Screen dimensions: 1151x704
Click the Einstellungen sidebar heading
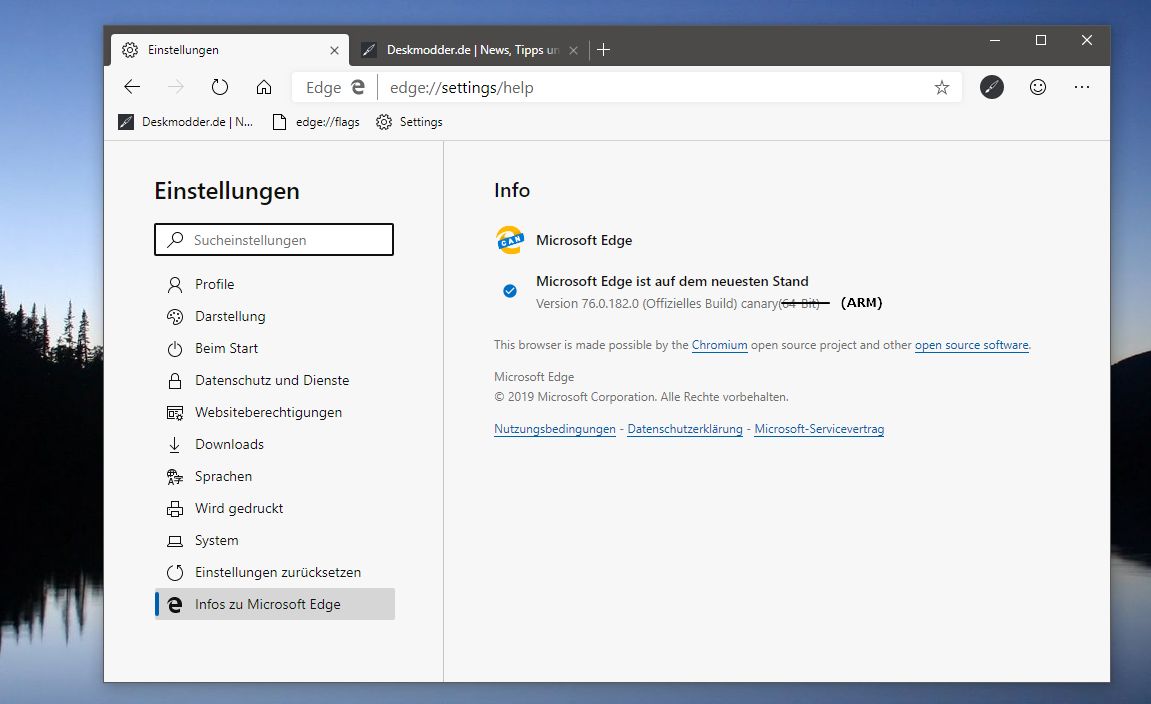pyautogui.click(x=227, y=192)
